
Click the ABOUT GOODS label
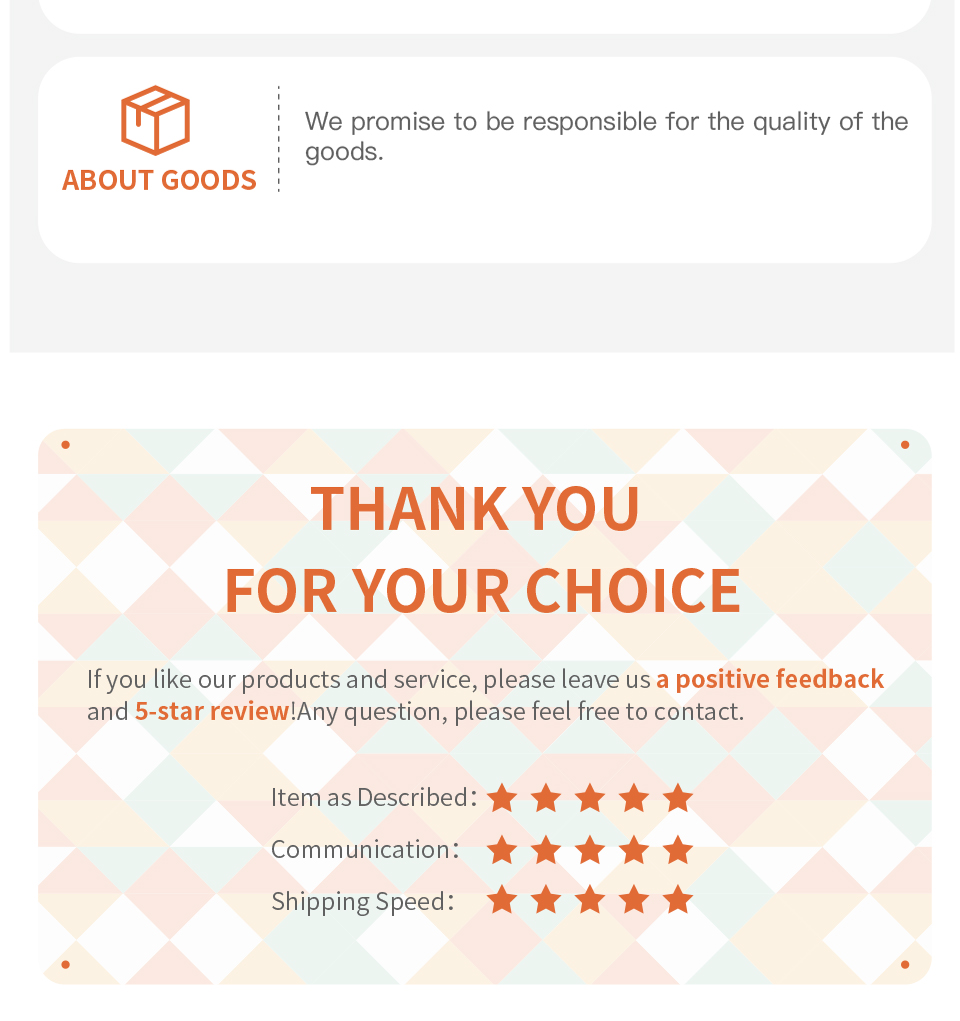tap(159, 180)
